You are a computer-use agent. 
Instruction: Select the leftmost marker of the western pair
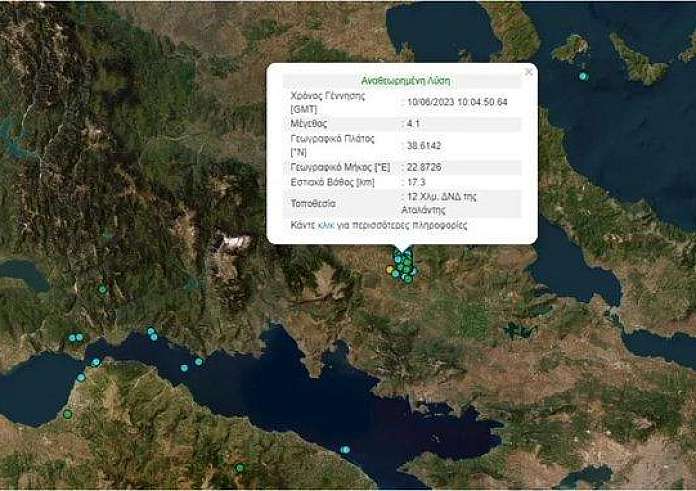71,337
